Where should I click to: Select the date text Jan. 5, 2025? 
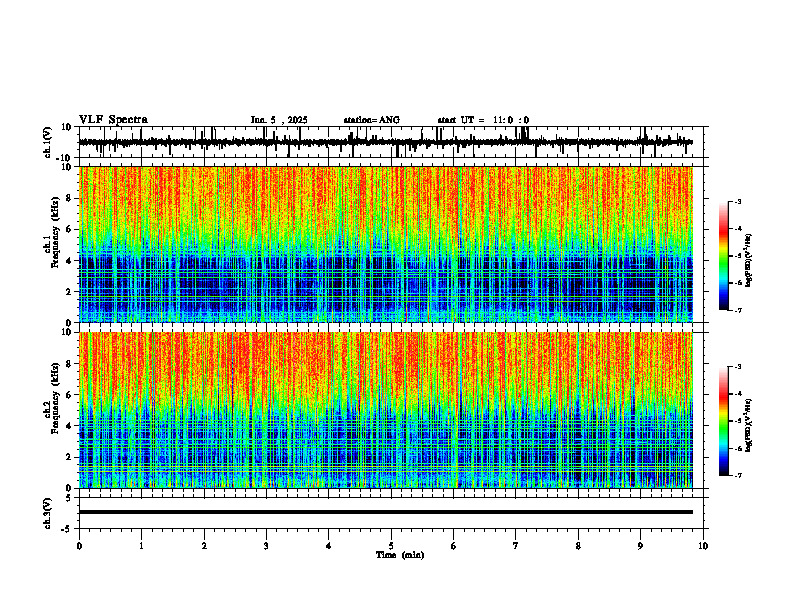[279, 120]
